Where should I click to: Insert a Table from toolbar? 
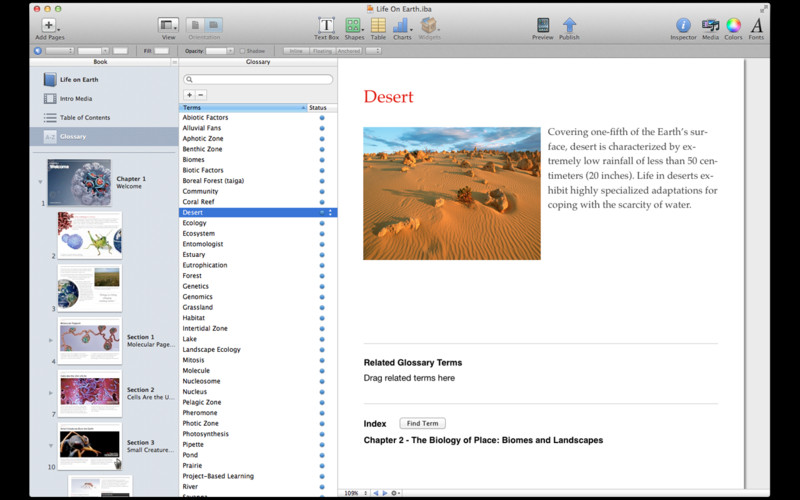click(x=379, y=26)
